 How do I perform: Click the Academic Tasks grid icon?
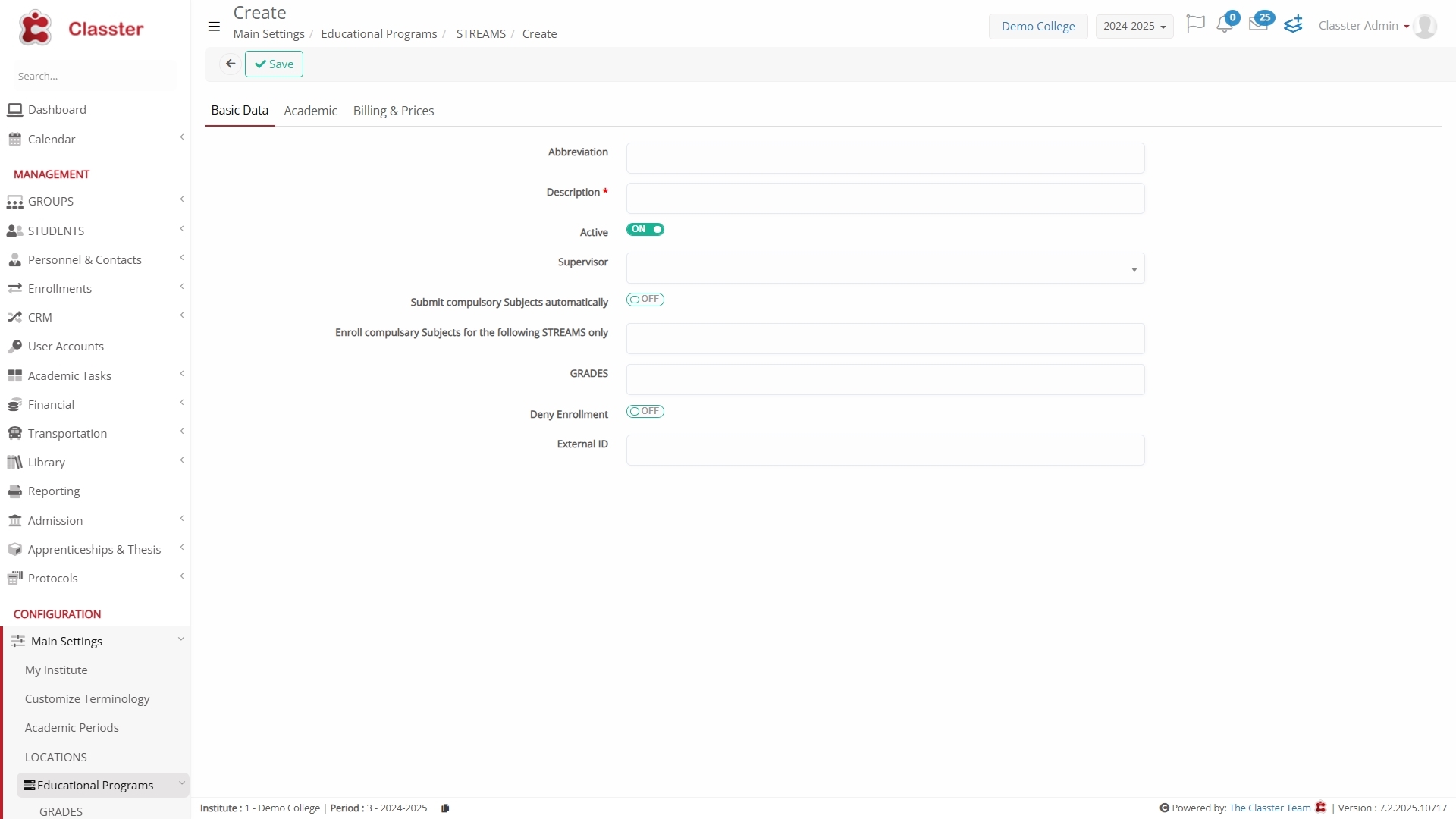tap(14, 375)
